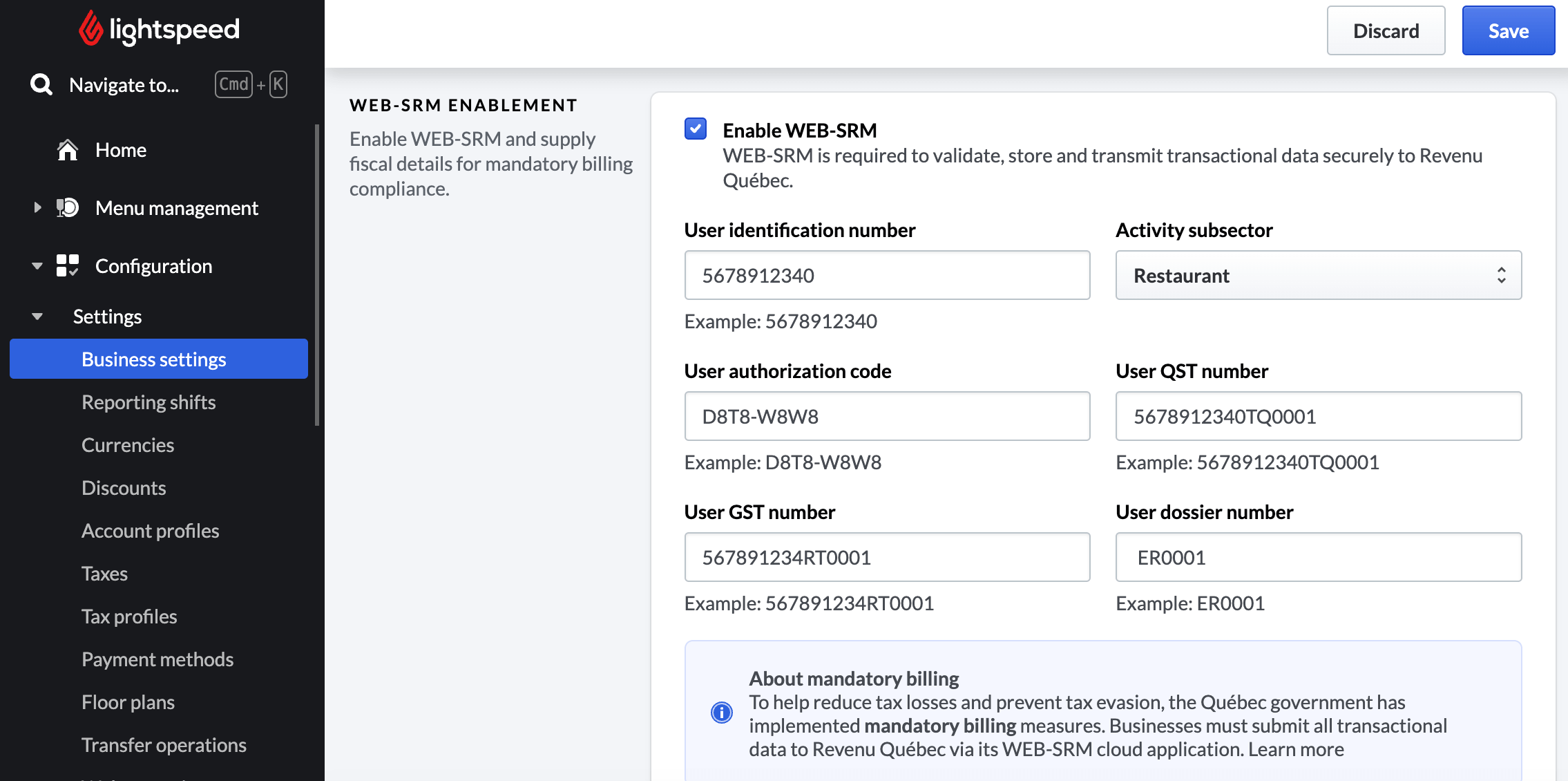Collapse the Settings section arrow

[37, 317]
